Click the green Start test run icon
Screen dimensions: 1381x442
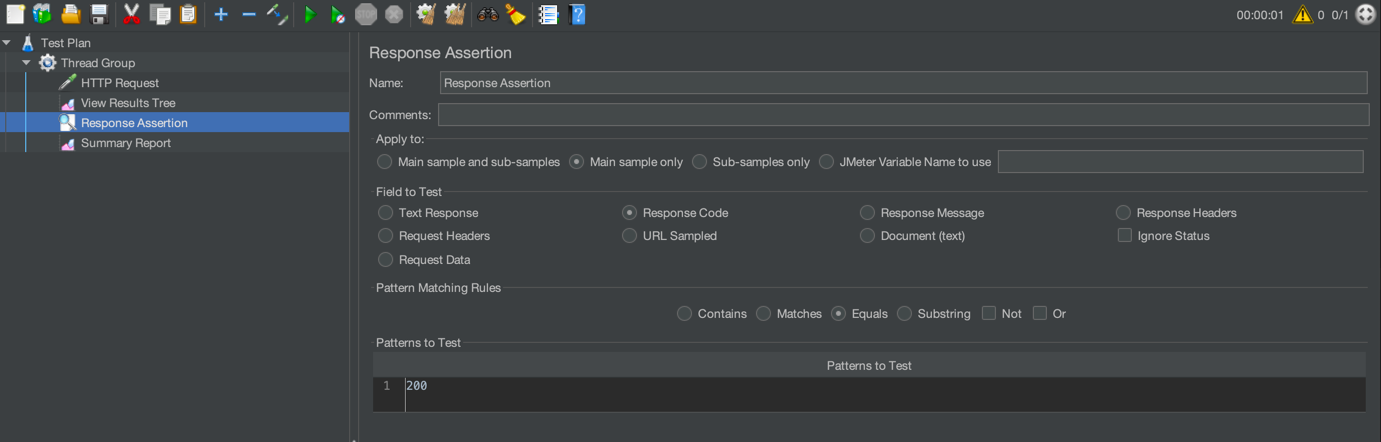tap(310, 14)
